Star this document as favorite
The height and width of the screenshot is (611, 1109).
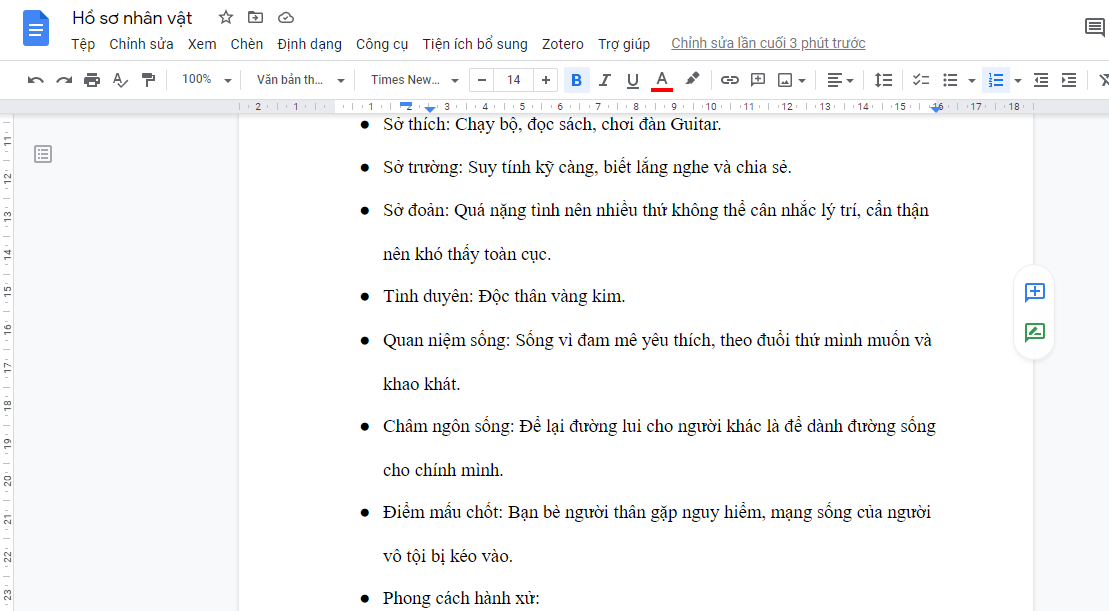coord(226,17)
